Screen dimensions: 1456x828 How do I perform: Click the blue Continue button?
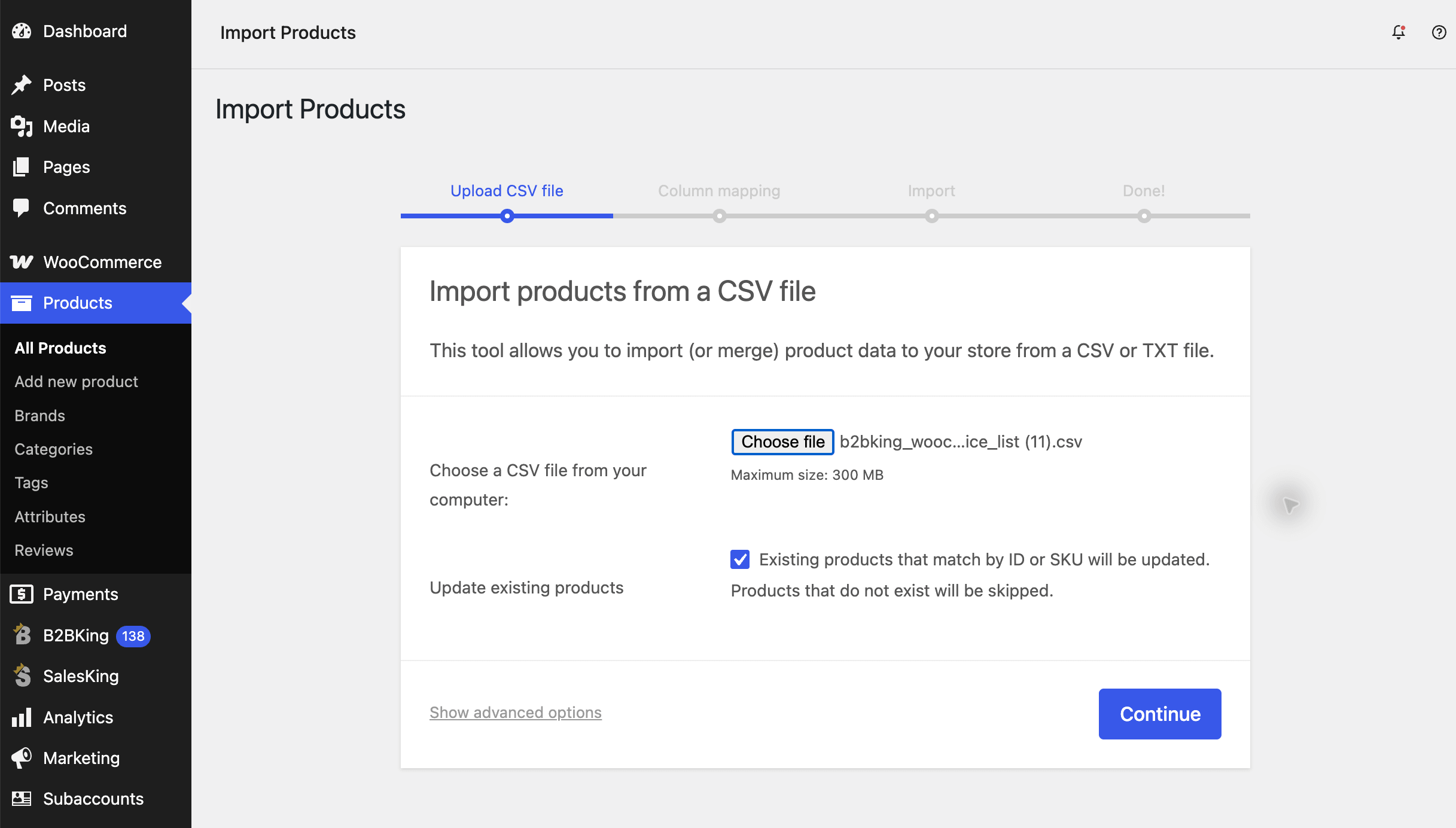tap(1160, 714)
